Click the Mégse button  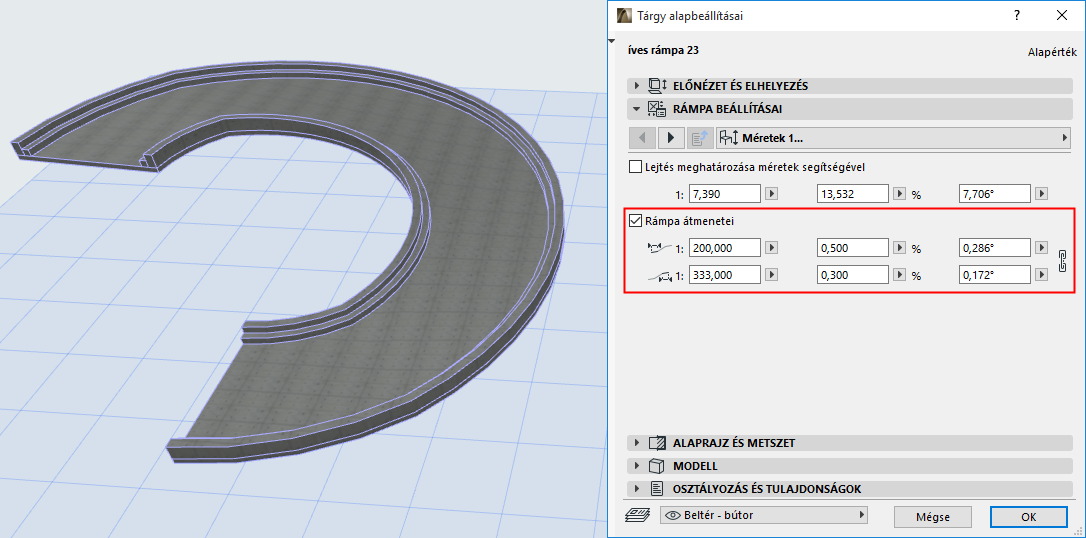933,517
